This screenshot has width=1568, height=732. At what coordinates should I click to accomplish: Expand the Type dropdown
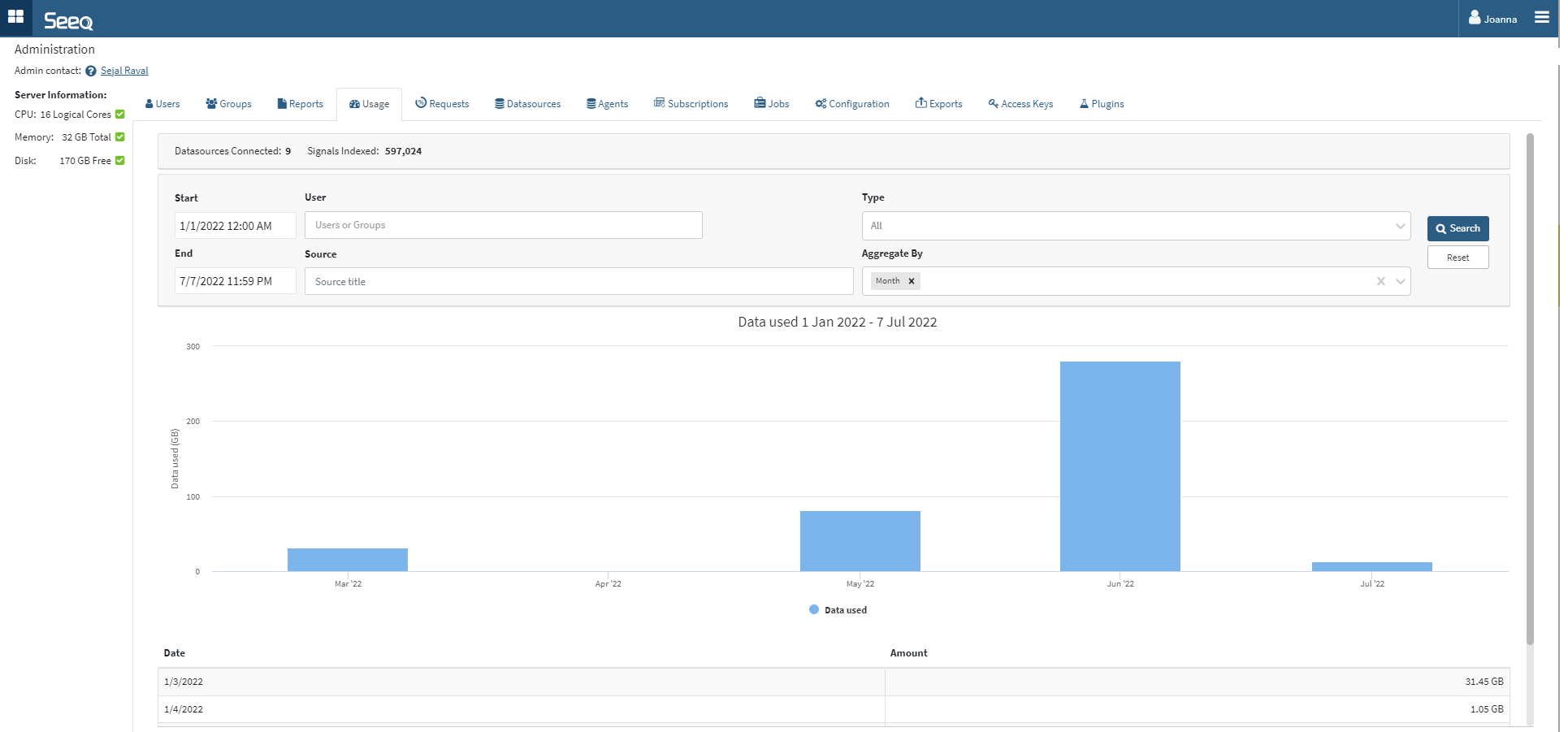tap(1400, 226)
